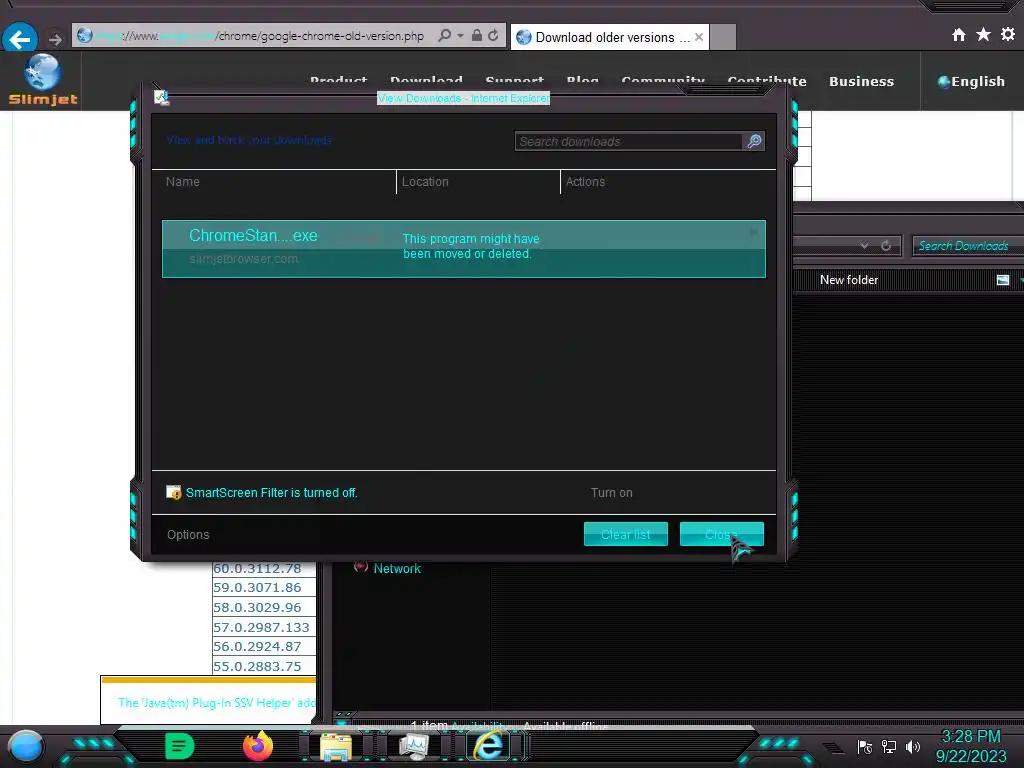Click the search magnifier in address bar
The image size is (1024, 768).
[x=445, y=35]
